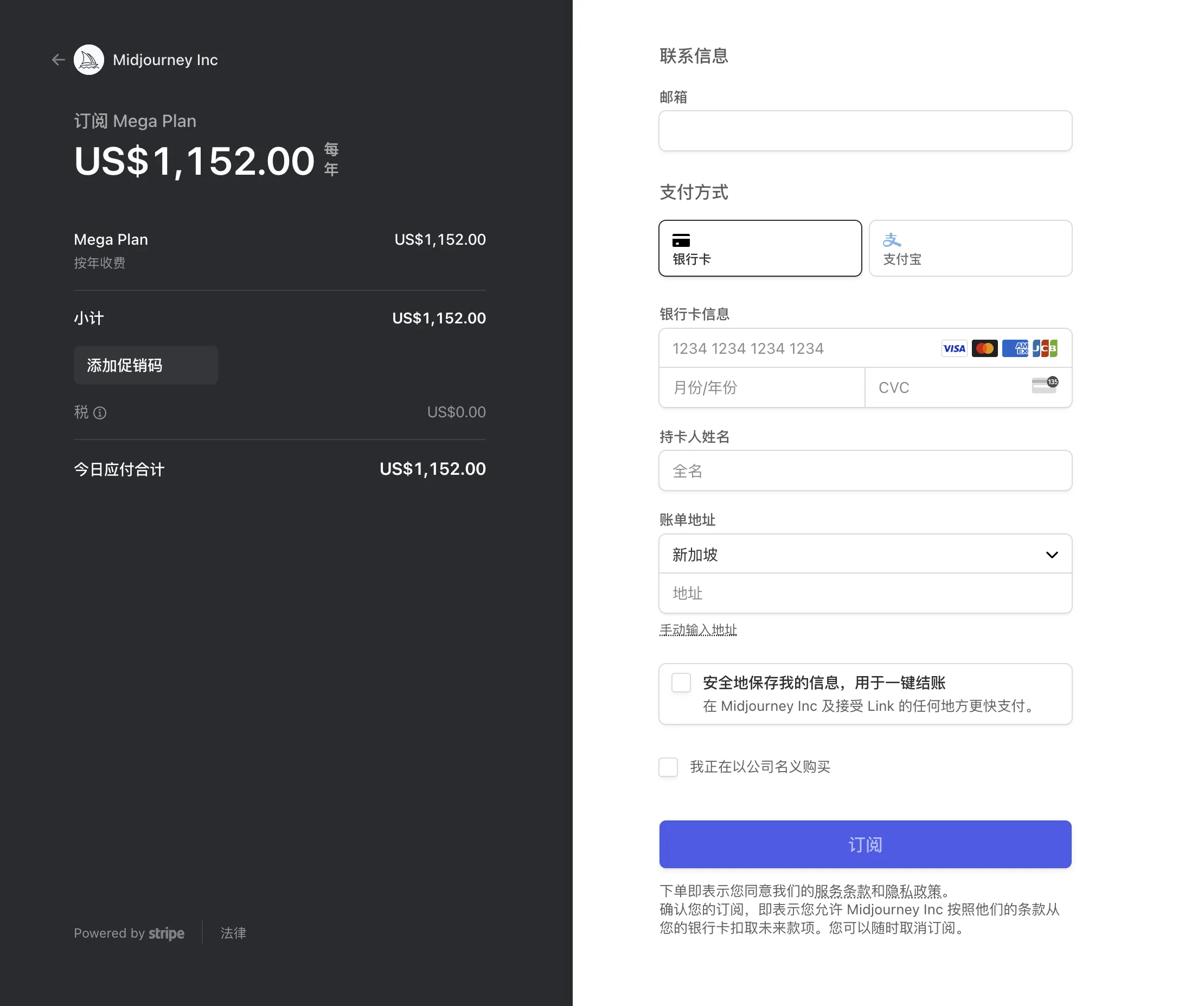Open the 新加坡 country dropdown
This screenshot has width=1204, height=1006.
(x=865, y=554)
